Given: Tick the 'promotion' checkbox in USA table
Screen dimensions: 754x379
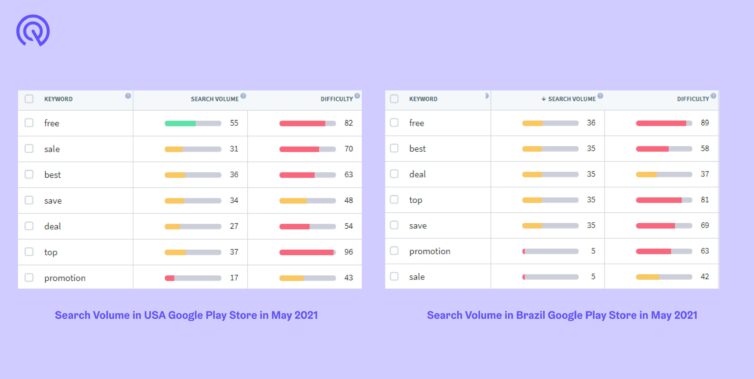Looking at the screenshot, I should 29,278.
